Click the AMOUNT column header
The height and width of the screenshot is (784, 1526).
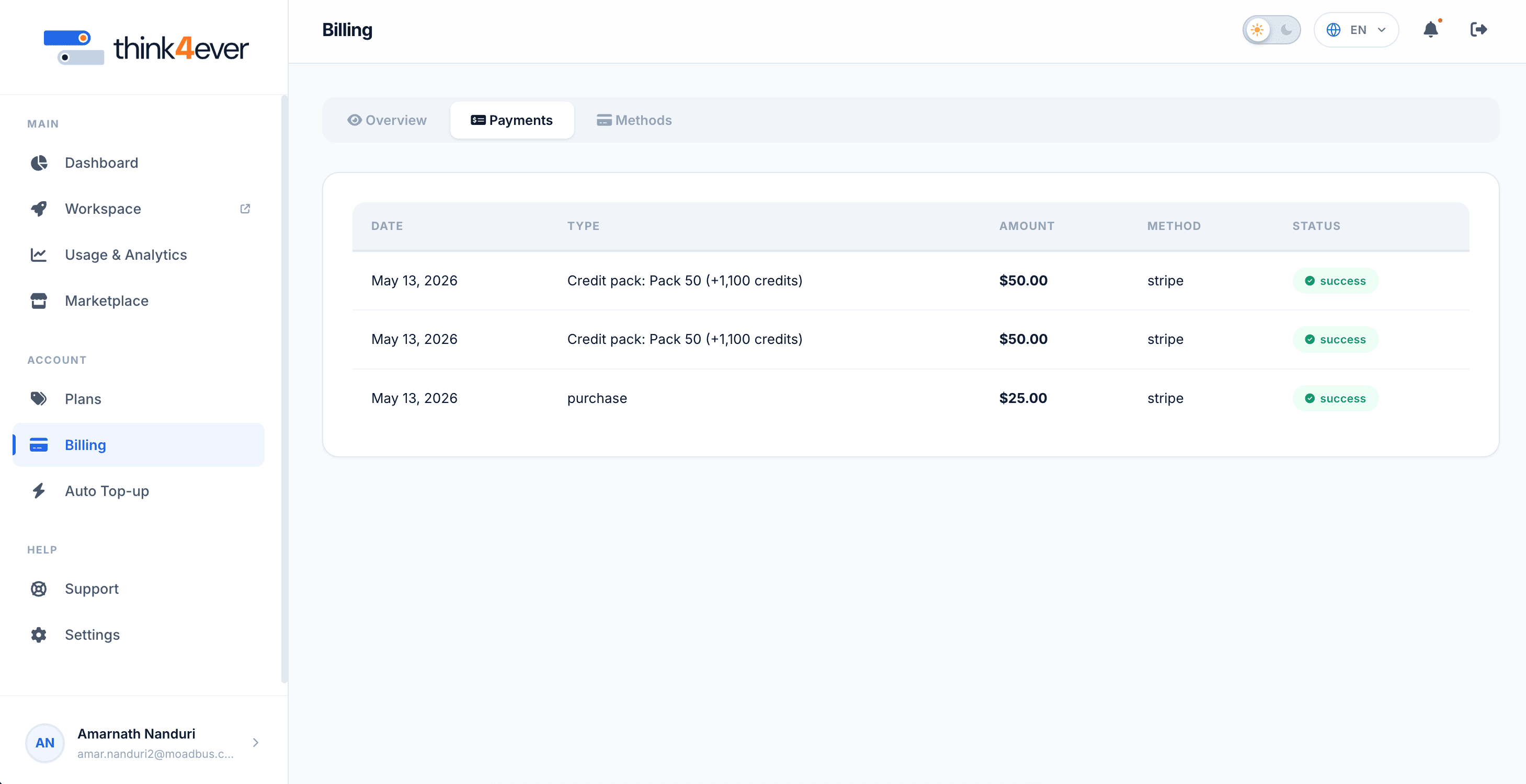click(1027, 226)
